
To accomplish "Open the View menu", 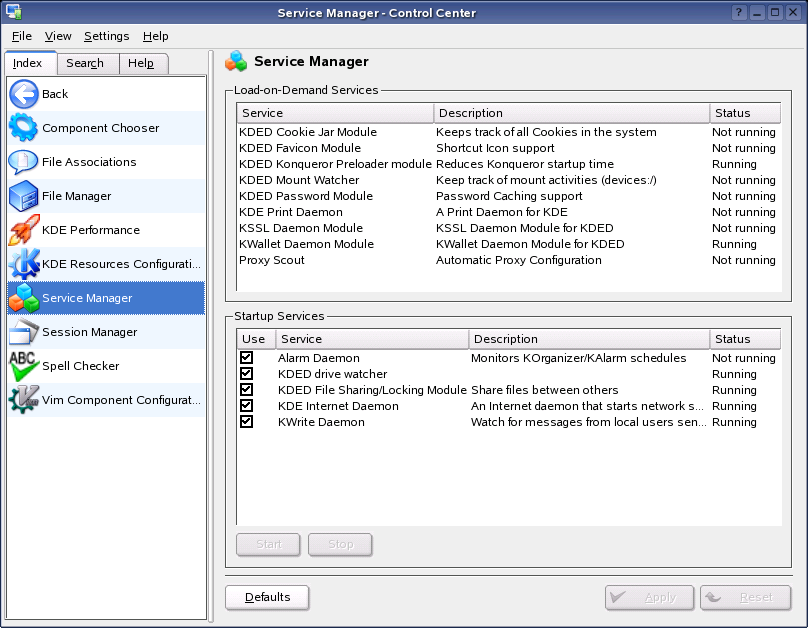I will pos(58,36).
